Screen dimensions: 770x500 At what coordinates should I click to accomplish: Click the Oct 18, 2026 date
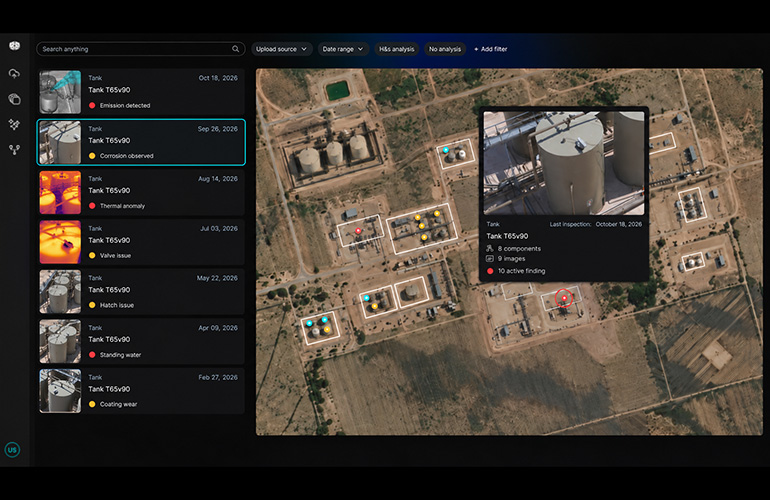tap(218, 78)
